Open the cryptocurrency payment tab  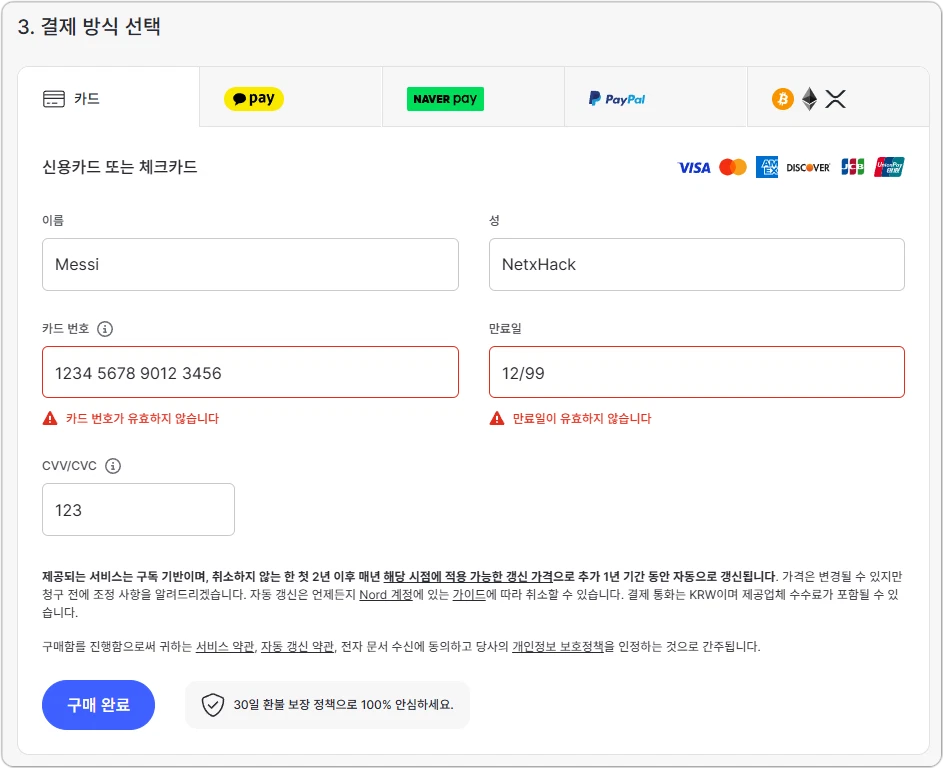pos(838,97)
